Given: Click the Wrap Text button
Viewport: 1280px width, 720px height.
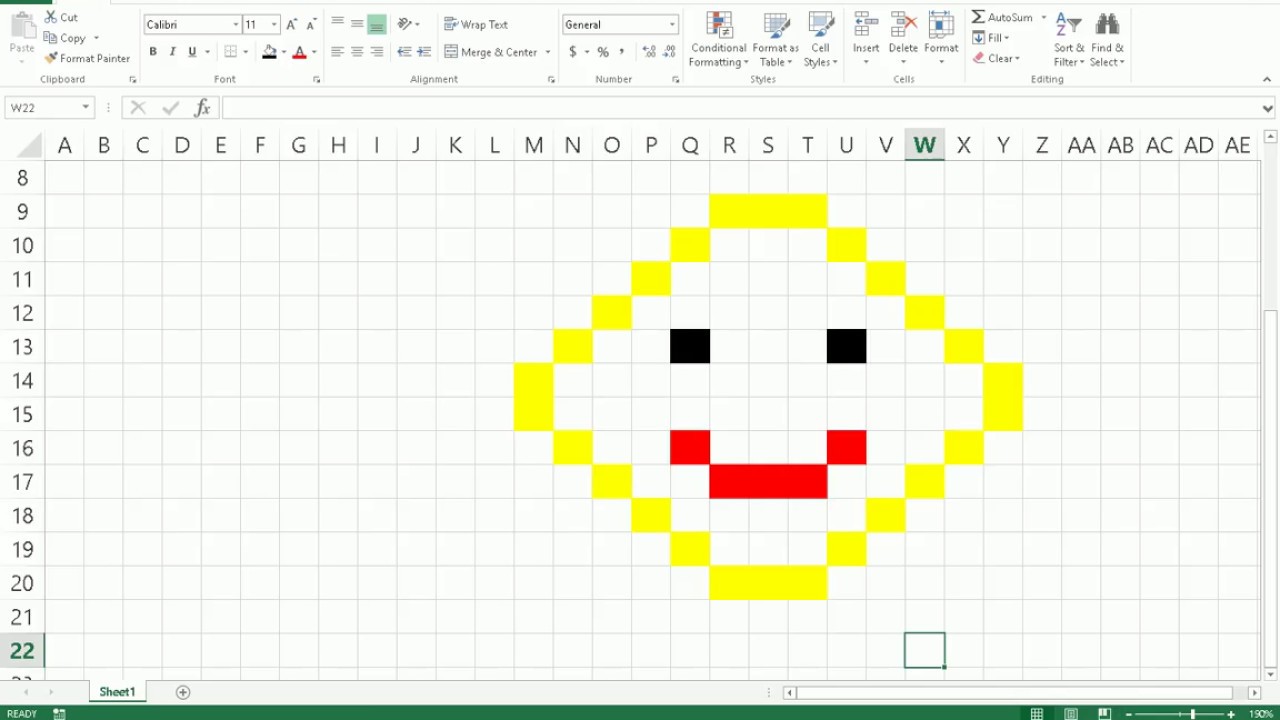Looking at the screenshot, I should pos(476,24).
